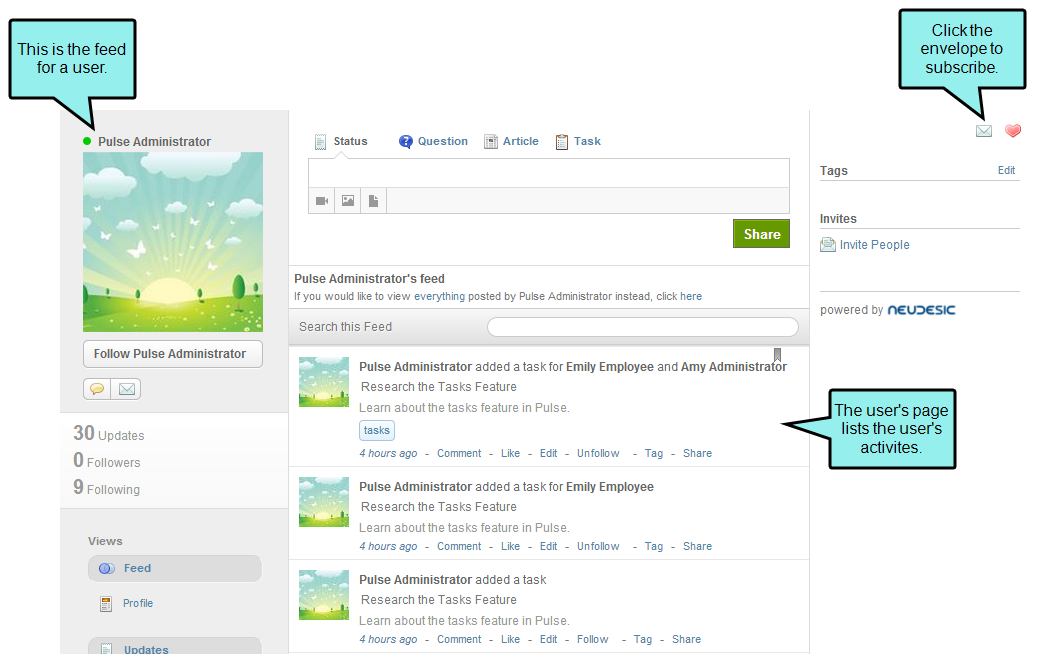The image size is (1038, 654).
Task: Click the Updates view icon
Action: coord(106,649)
